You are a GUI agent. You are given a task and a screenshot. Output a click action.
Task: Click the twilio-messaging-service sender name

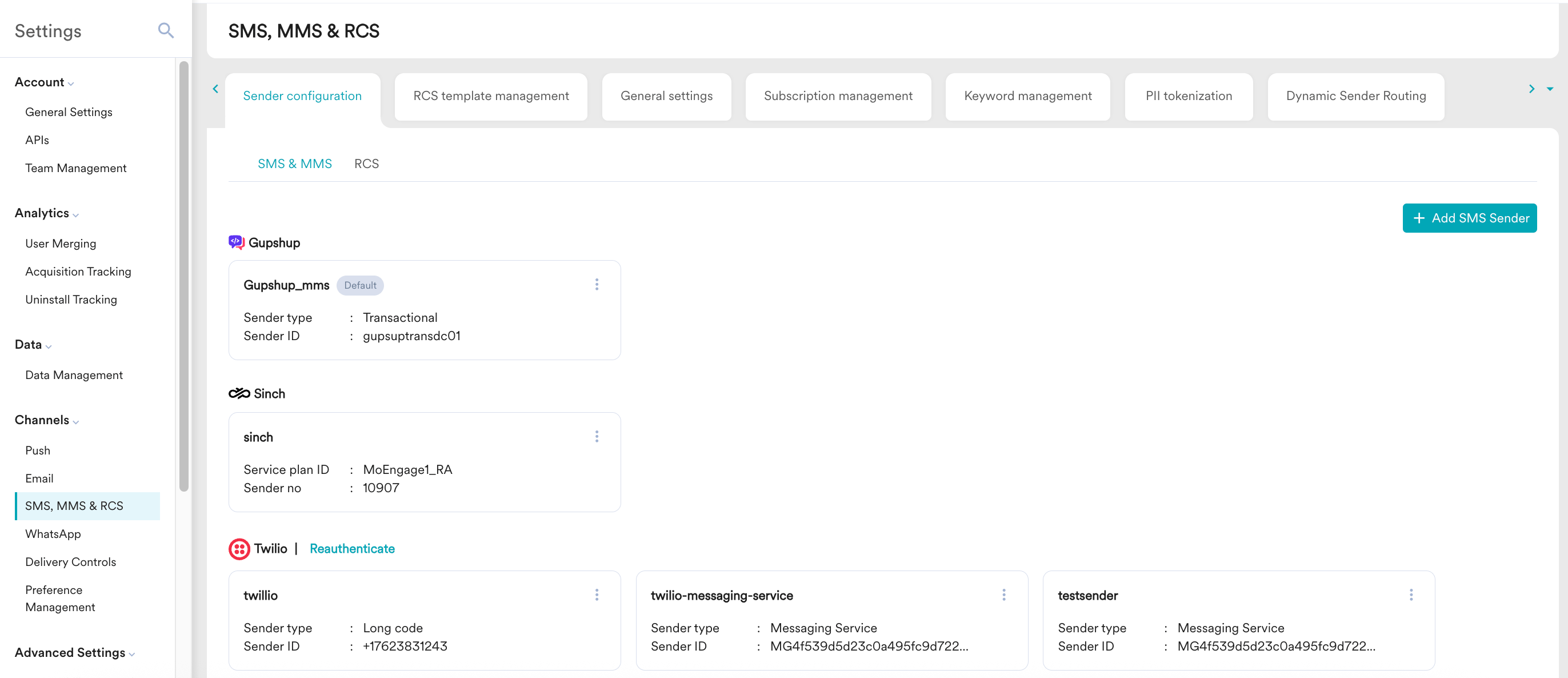click(x=722, y=596)
